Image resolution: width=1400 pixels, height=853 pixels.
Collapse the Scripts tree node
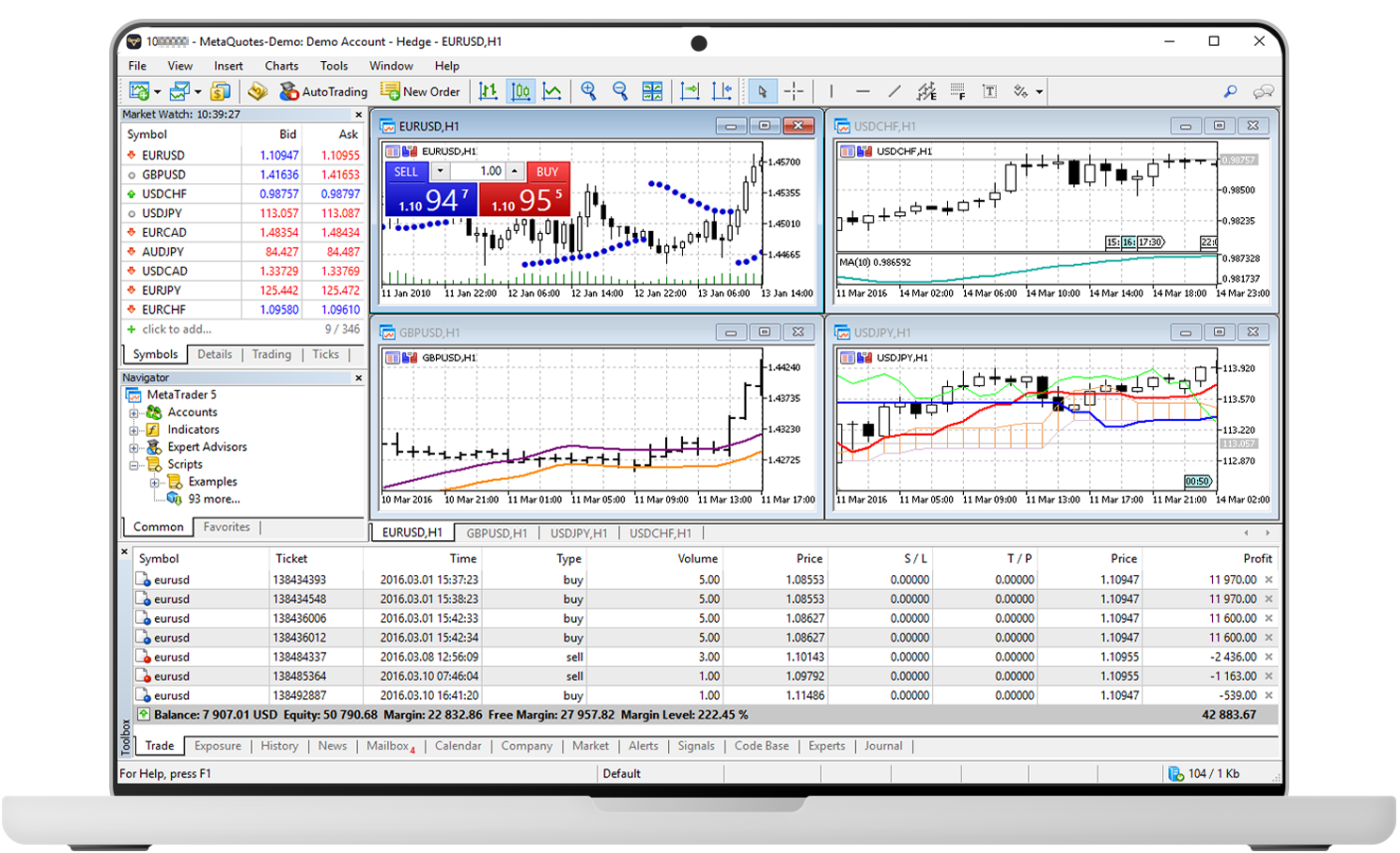[133, 465]
